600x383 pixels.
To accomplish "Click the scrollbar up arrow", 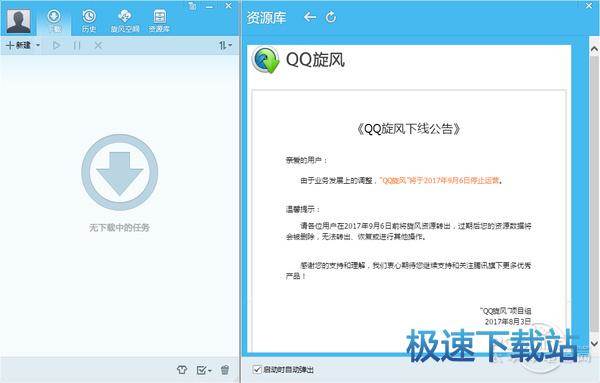I will pyautogui.click(x=594, y=49).
